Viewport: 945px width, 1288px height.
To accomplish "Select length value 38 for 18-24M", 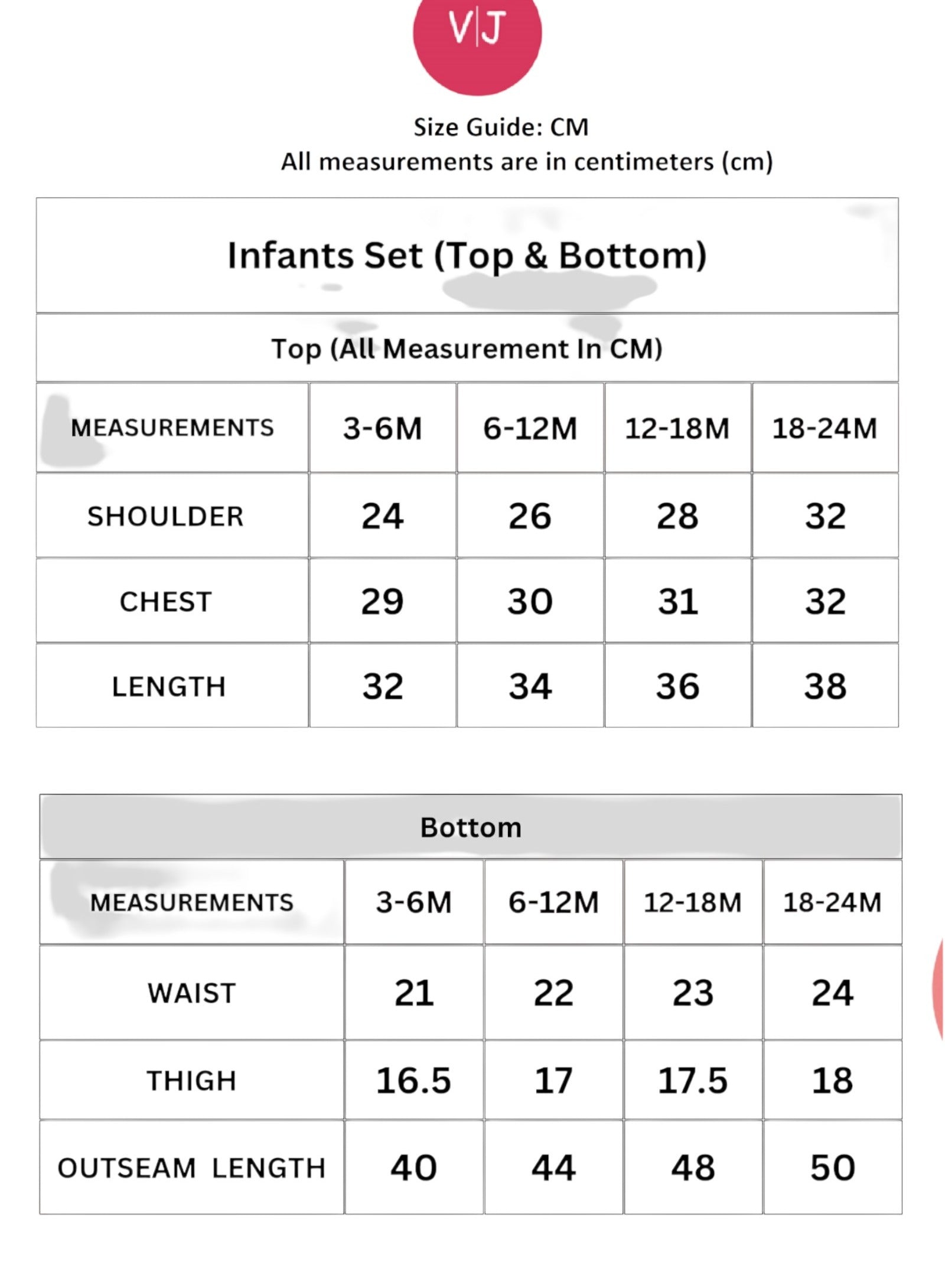I will click(825, 686).
